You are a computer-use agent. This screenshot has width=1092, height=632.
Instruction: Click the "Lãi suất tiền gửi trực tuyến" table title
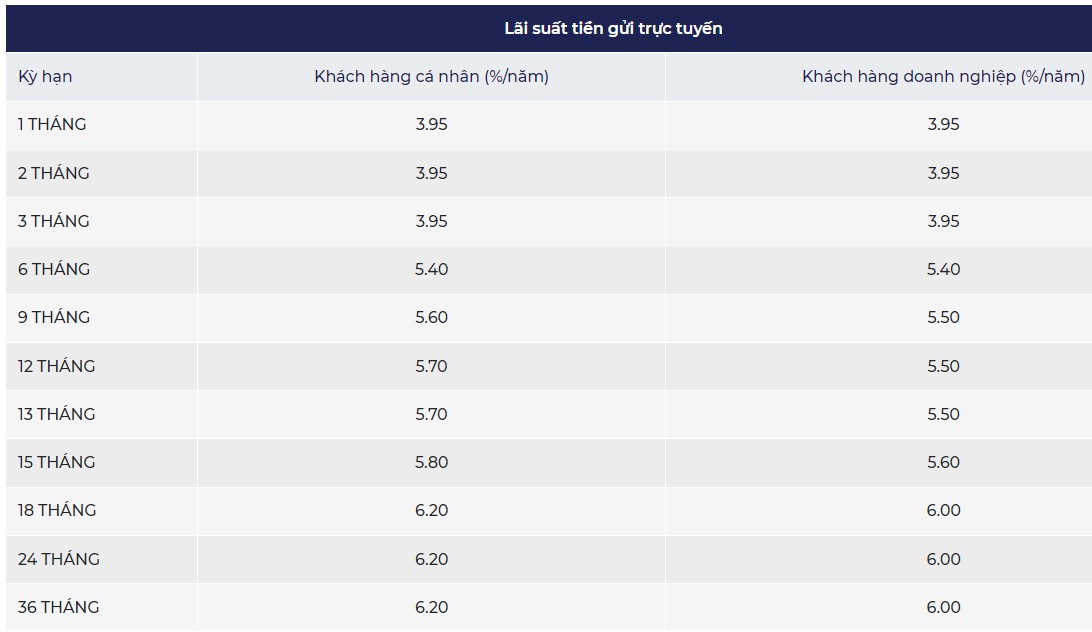tap(613, 28)
